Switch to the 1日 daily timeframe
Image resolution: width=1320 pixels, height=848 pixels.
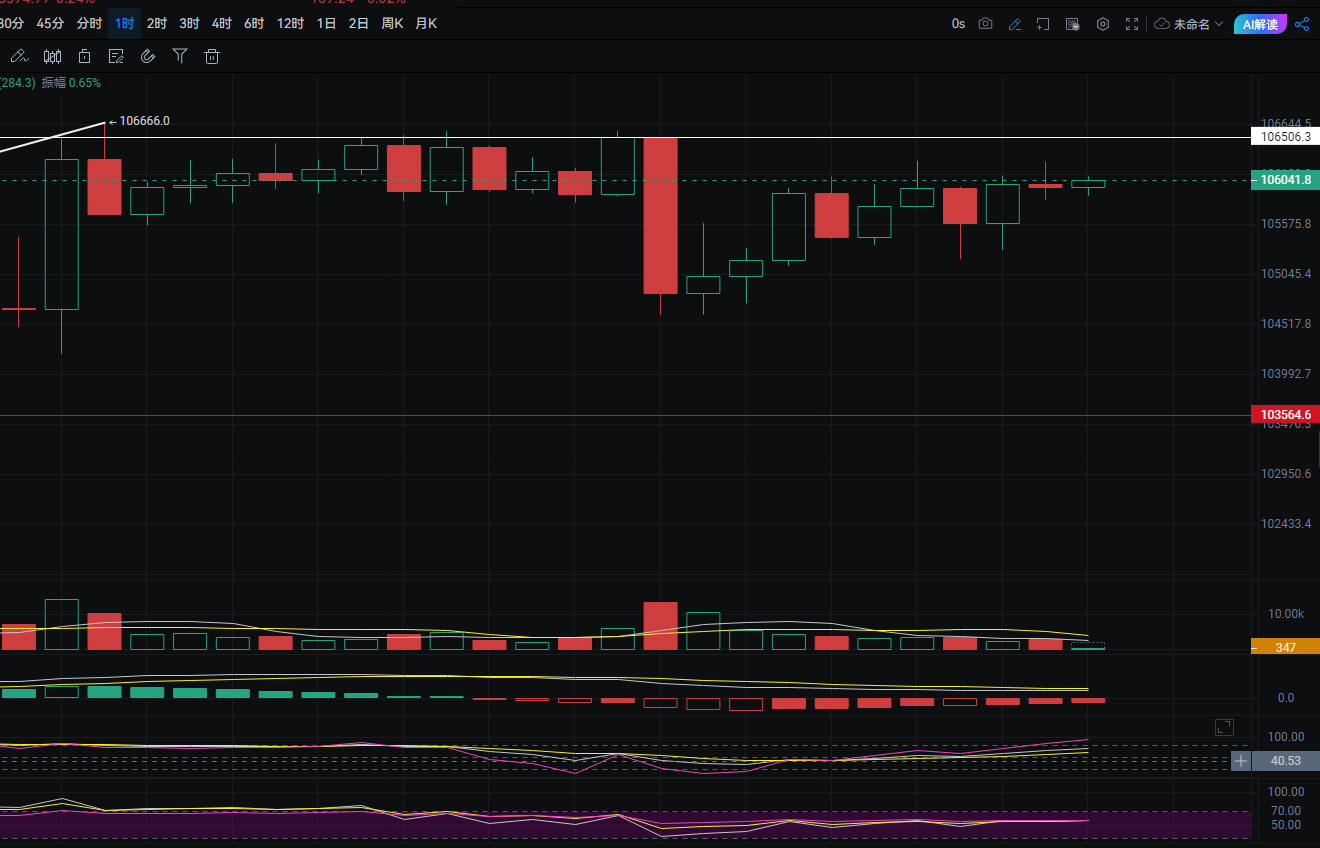click(x=326, y=23)
